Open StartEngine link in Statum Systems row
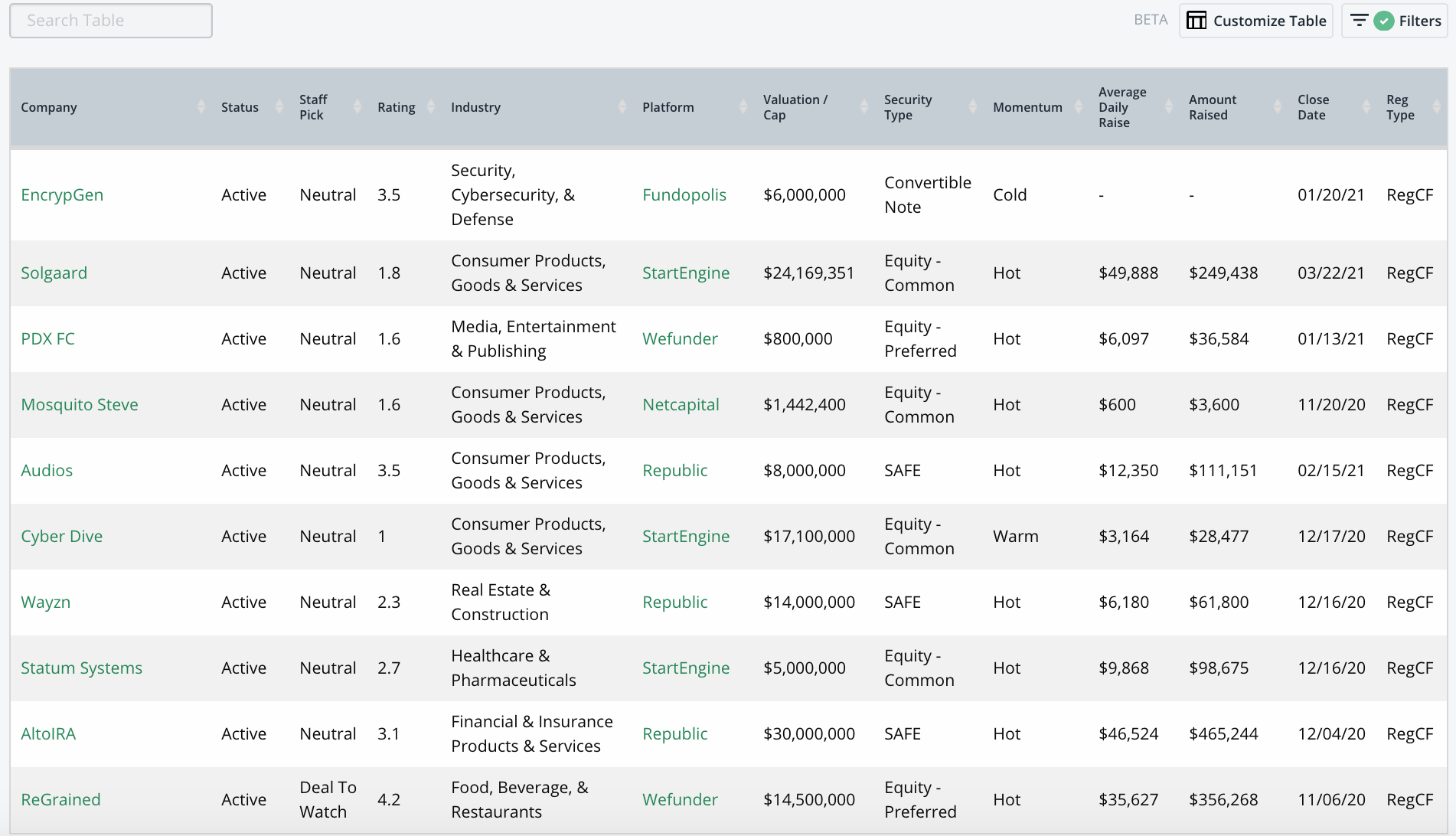Screen dimensions: 1456x836 point(686,668)
